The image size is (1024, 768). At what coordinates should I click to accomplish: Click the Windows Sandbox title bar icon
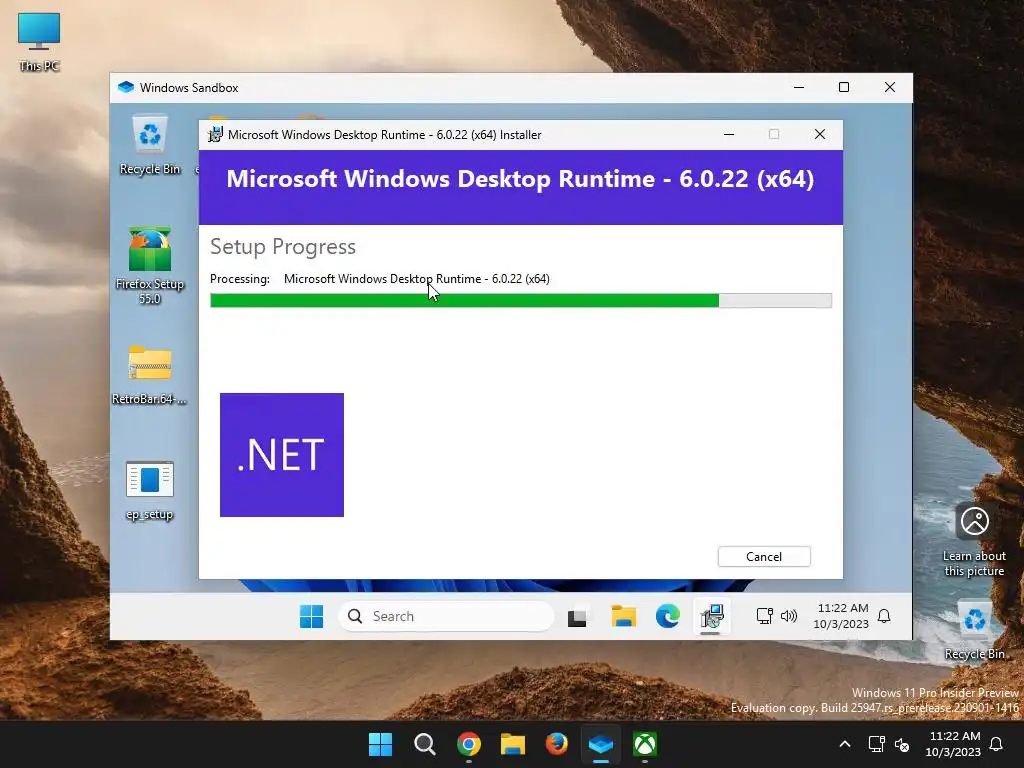[126, 88]
